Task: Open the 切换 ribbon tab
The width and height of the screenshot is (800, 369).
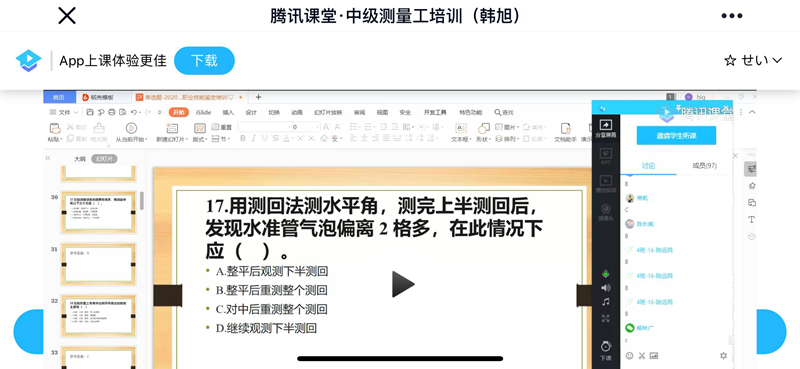Action: [x=274, y=112]
